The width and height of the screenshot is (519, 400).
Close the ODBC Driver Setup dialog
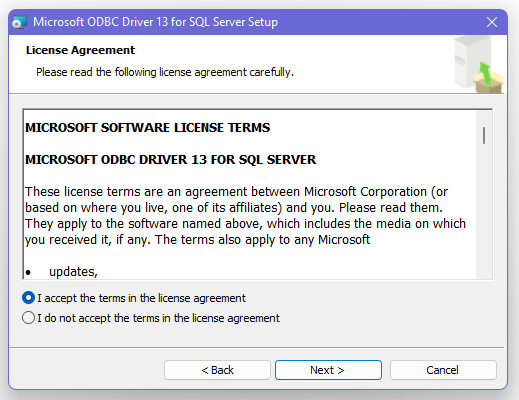[492, 22]
